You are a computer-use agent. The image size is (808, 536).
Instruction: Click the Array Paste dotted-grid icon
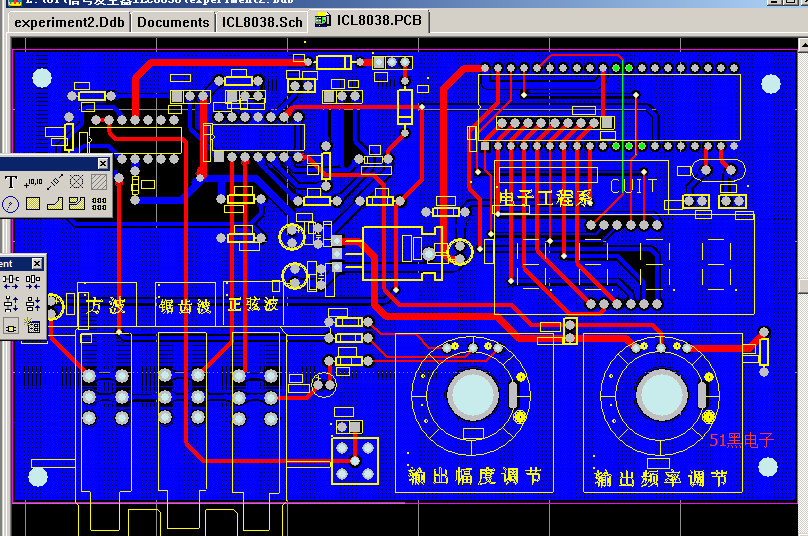(x=99, y=204)
